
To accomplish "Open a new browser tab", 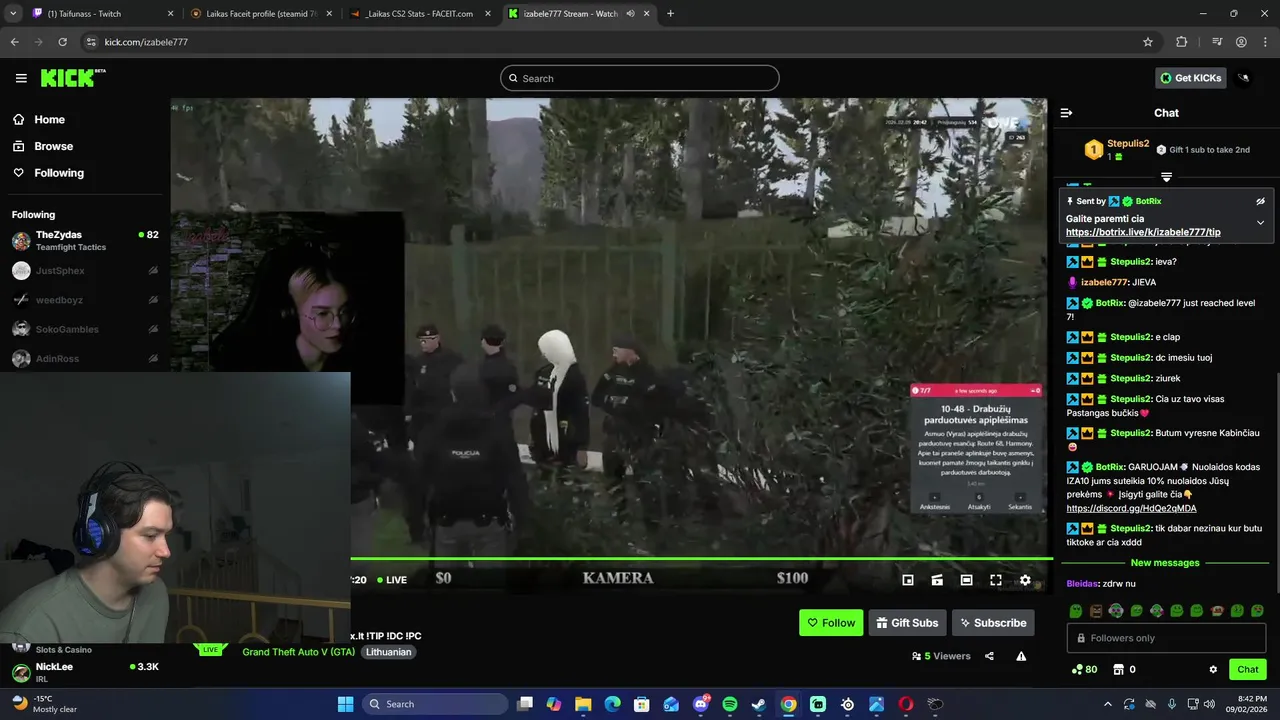I will (670, 14).
